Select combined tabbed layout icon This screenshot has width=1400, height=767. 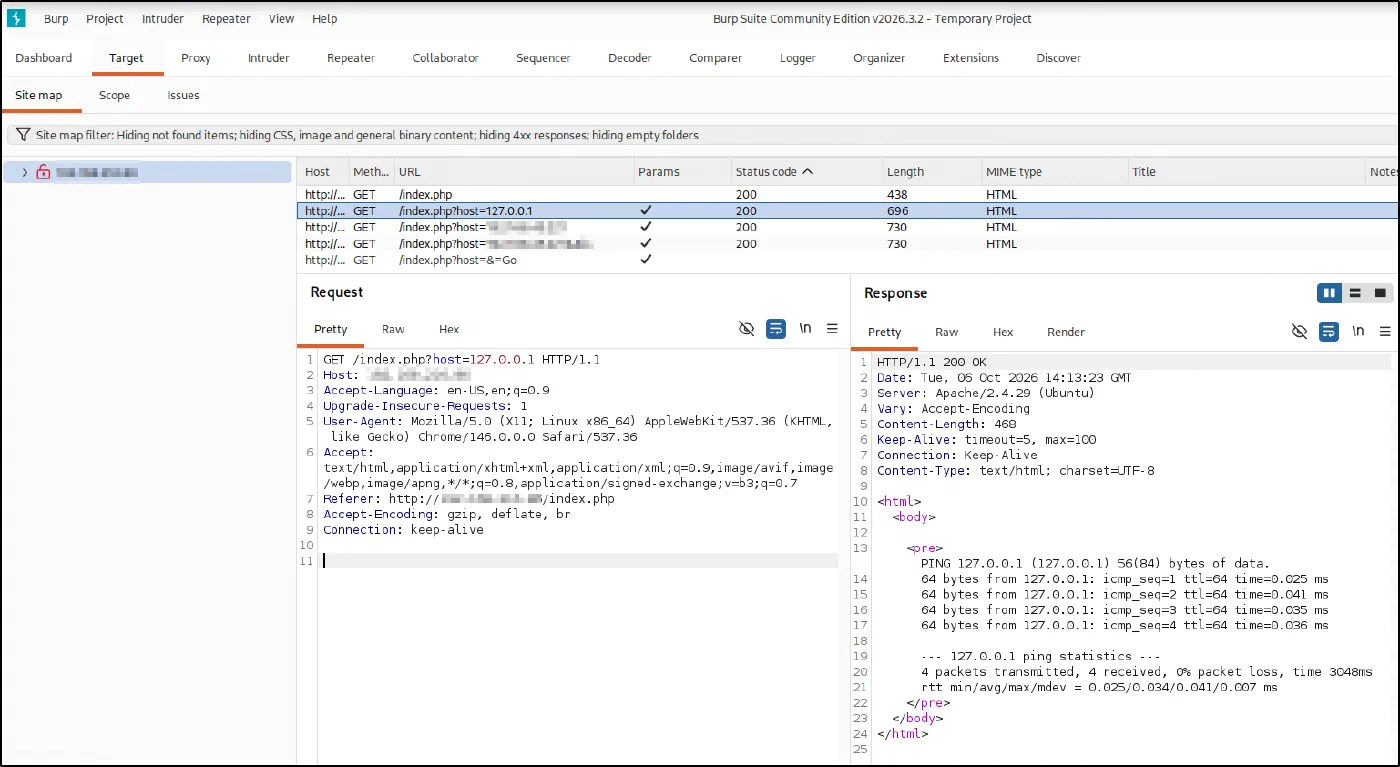(x=1380, y=293)
